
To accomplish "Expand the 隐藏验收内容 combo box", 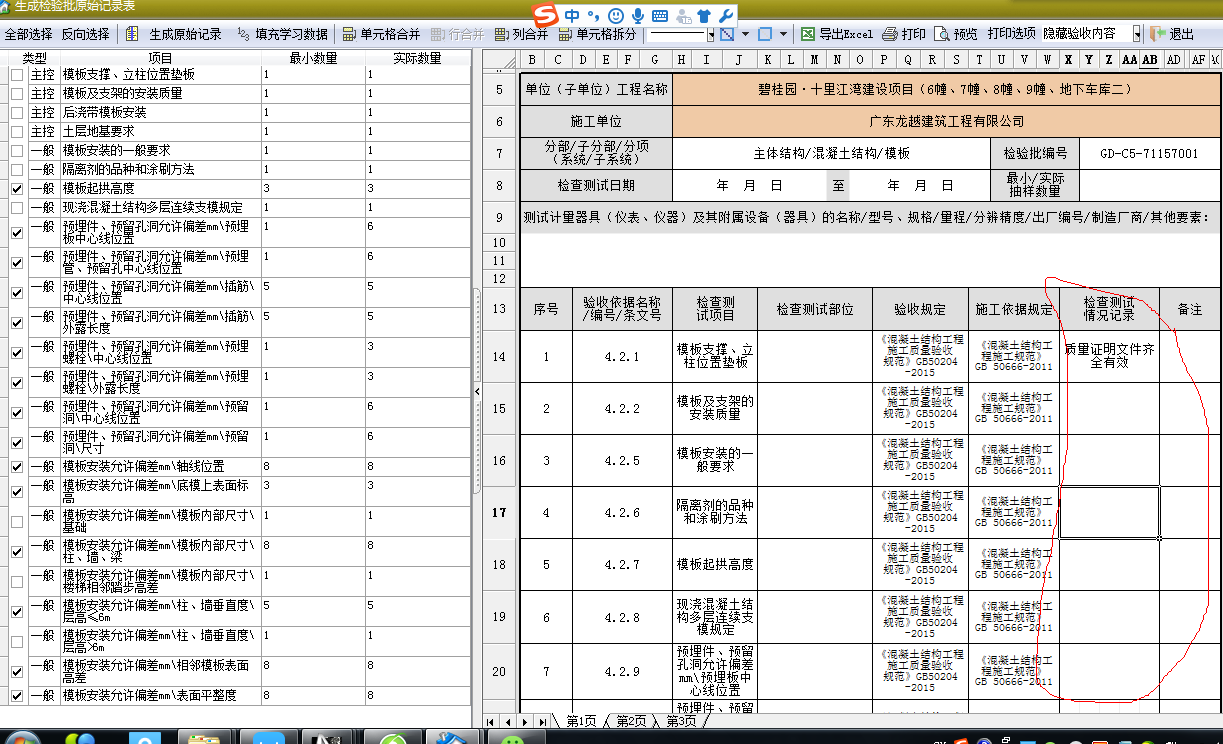I will pyautogui.click(x=1137, y=34).
